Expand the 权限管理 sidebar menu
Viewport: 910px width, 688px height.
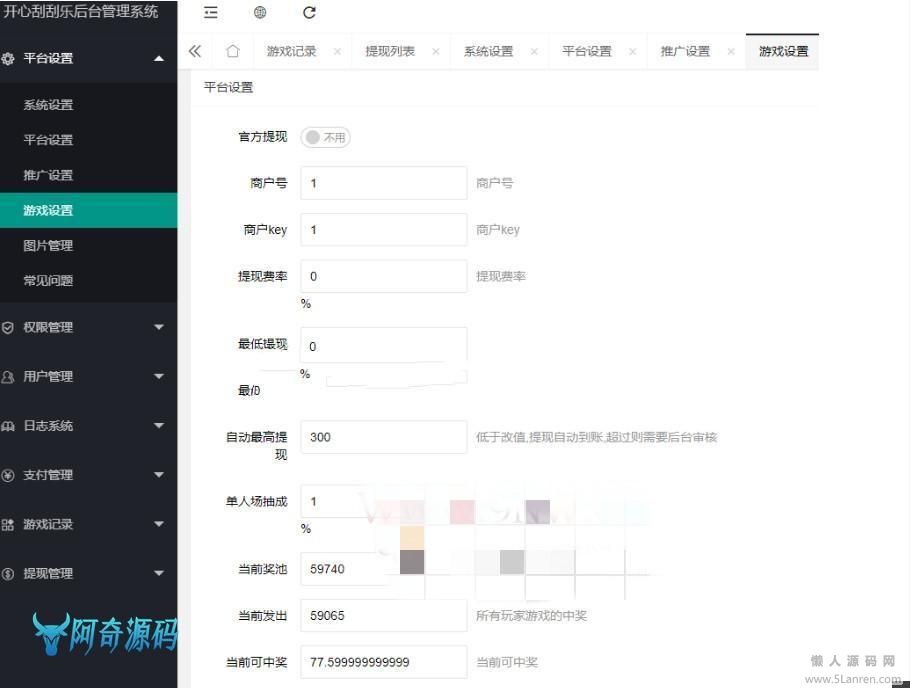point(88,327)
